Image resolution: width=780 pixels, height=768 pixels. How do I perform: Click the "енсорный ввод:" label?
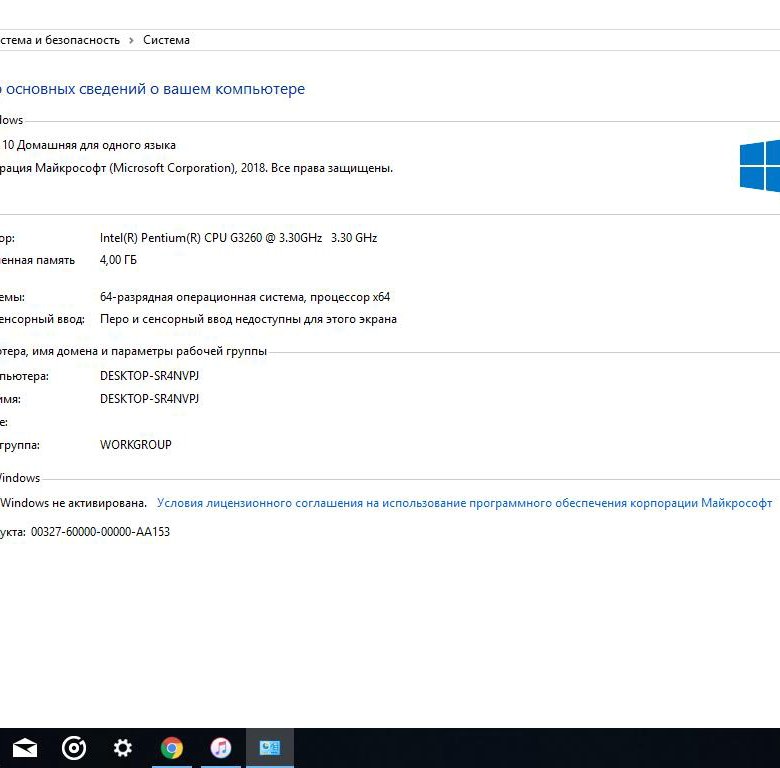[42, 319]
